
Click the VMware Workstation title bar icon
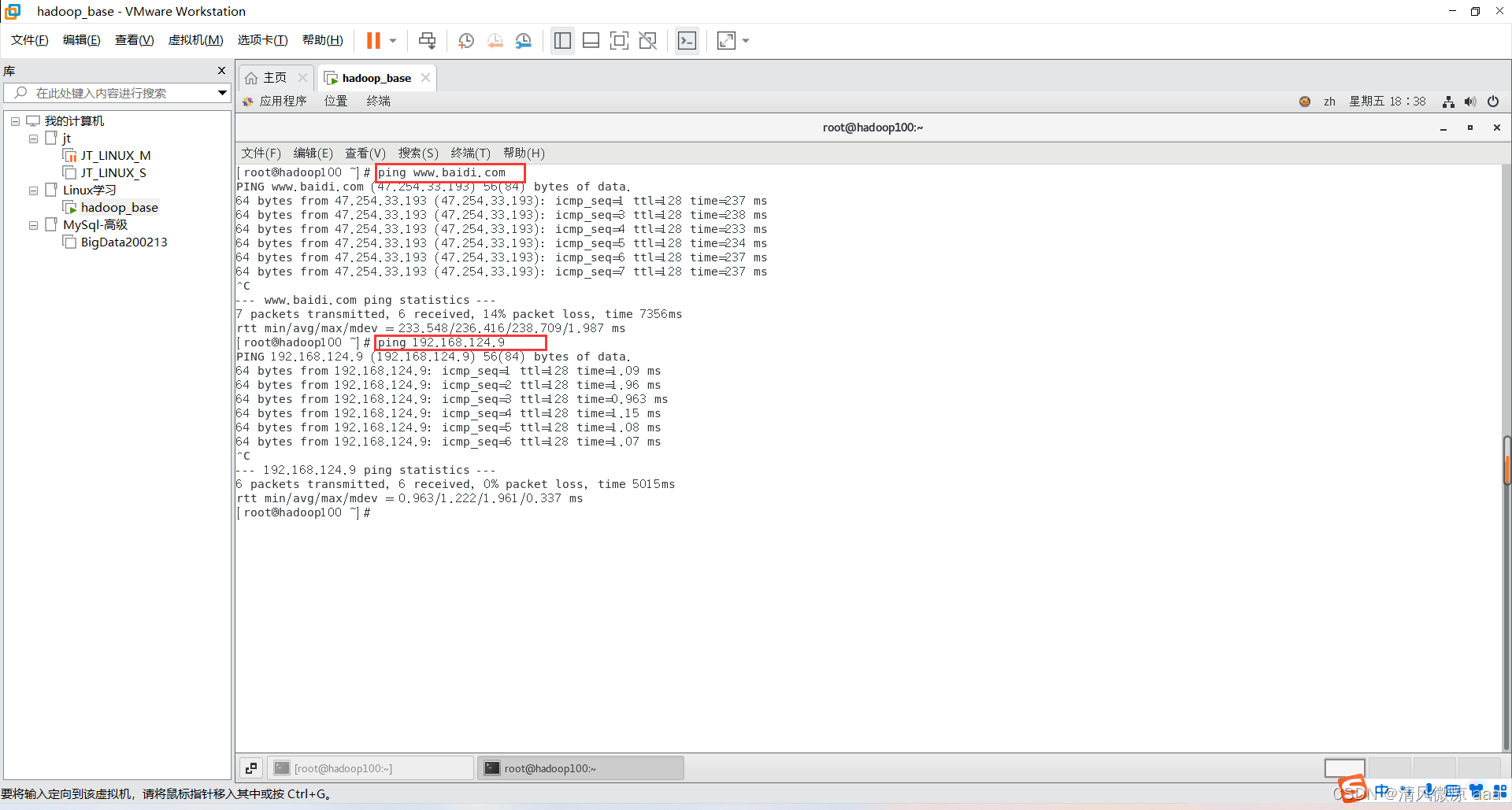click(13, 11)
